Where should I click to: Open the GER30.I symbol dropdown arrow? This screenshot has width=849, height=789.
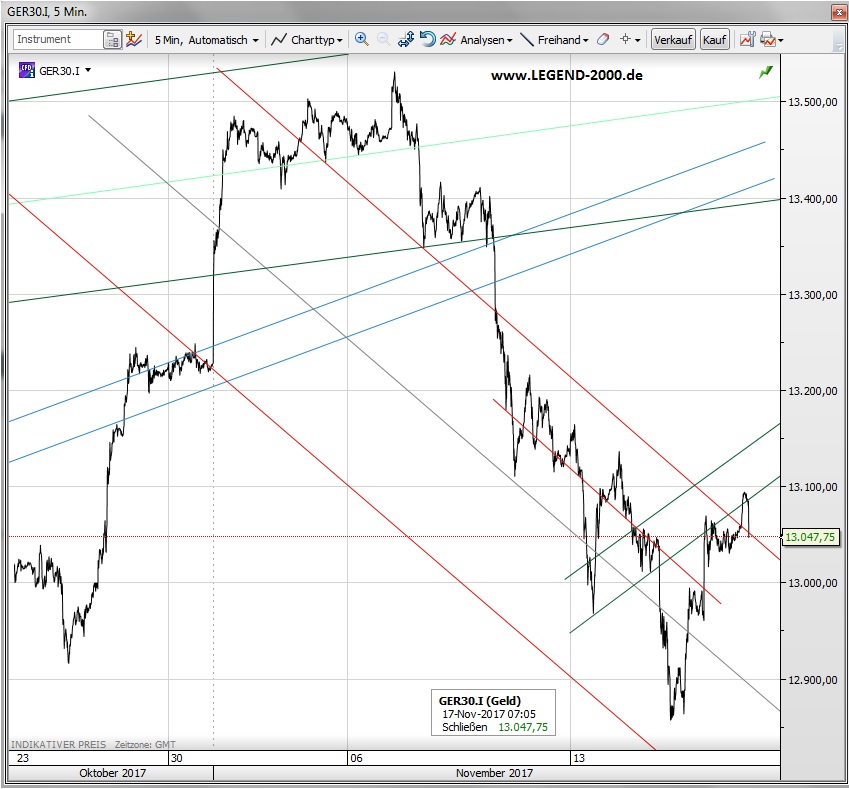pos(88,71)
